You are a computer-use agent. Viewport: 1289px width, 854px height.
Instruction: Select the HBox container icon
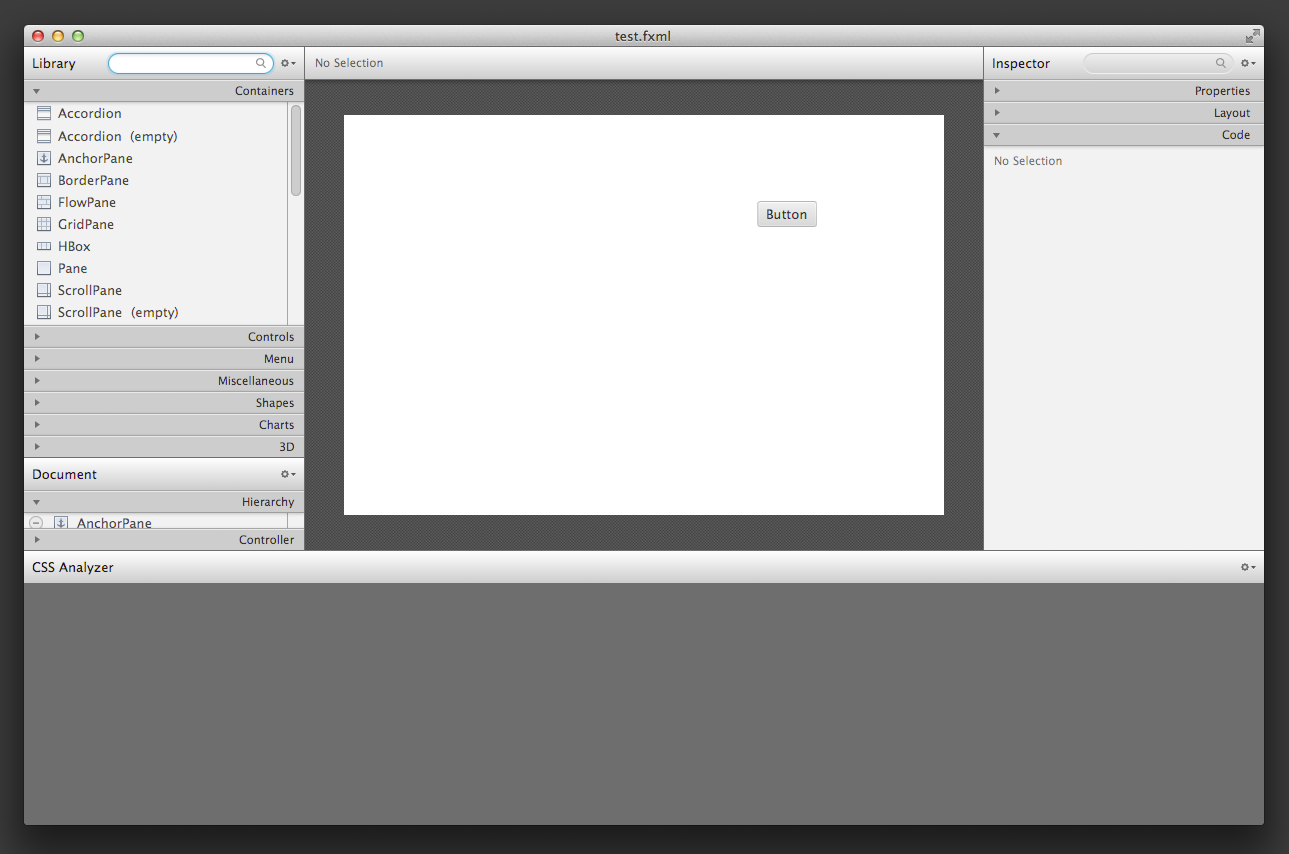point(44,246)
